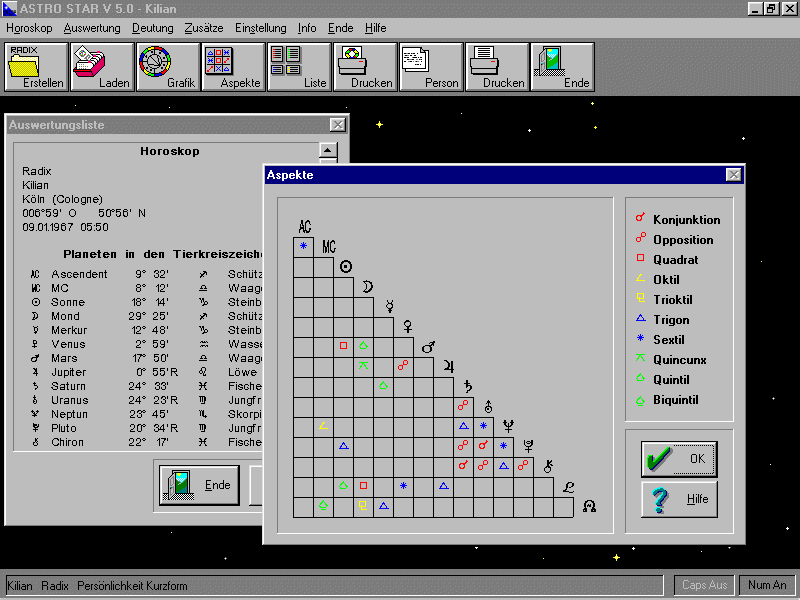This screenshot has width=800, height=600.
Task: Click the Caps Aus status indicator
Action: point(705,585)
